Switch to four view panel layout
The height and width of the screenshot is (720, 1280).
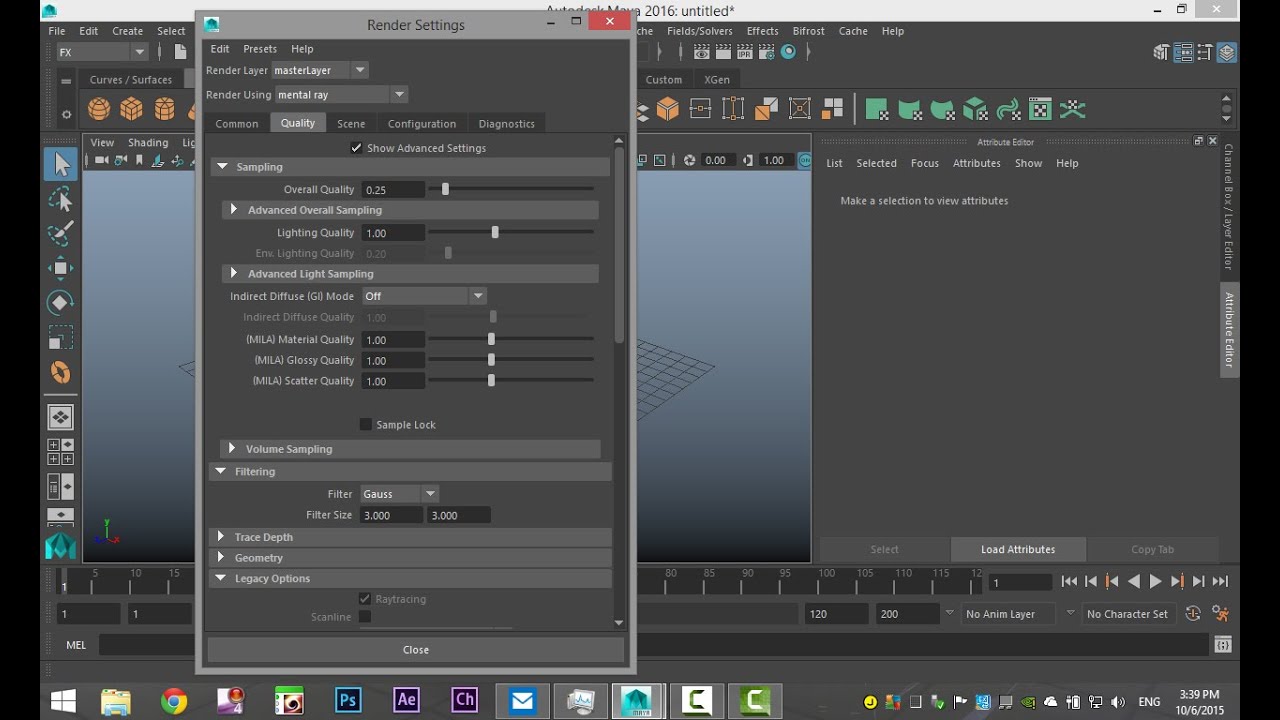pyautogui.click(x=60, y=452)
